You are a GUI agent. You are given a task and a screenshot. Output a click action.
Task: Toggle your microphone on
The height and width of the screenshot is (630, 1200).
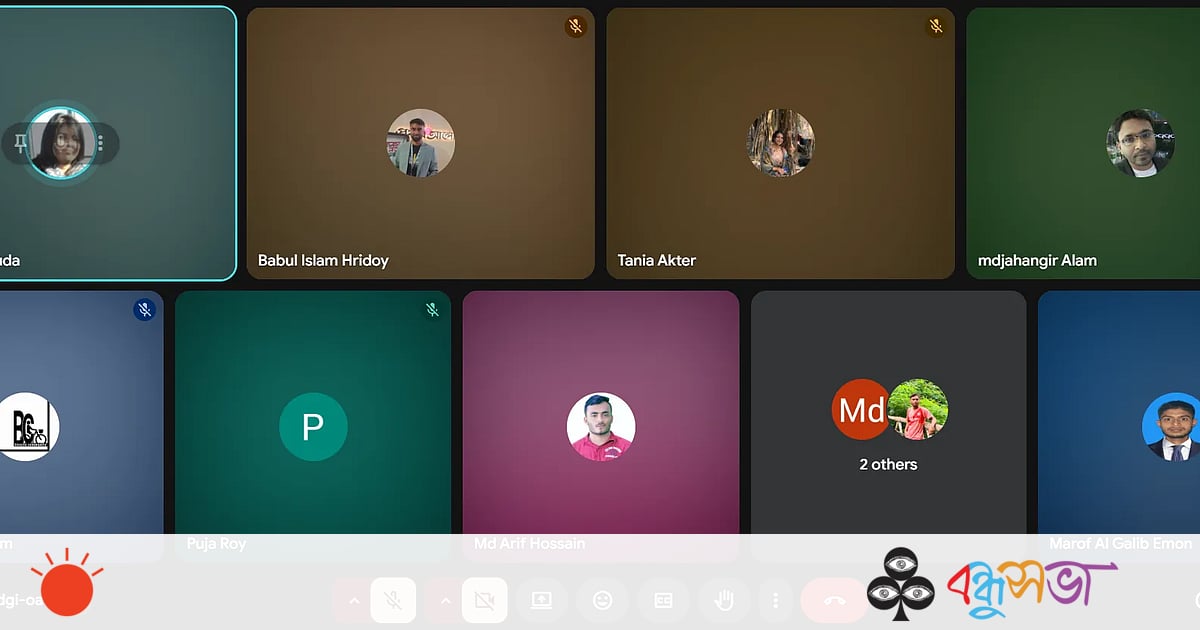(x=393, y=600)
